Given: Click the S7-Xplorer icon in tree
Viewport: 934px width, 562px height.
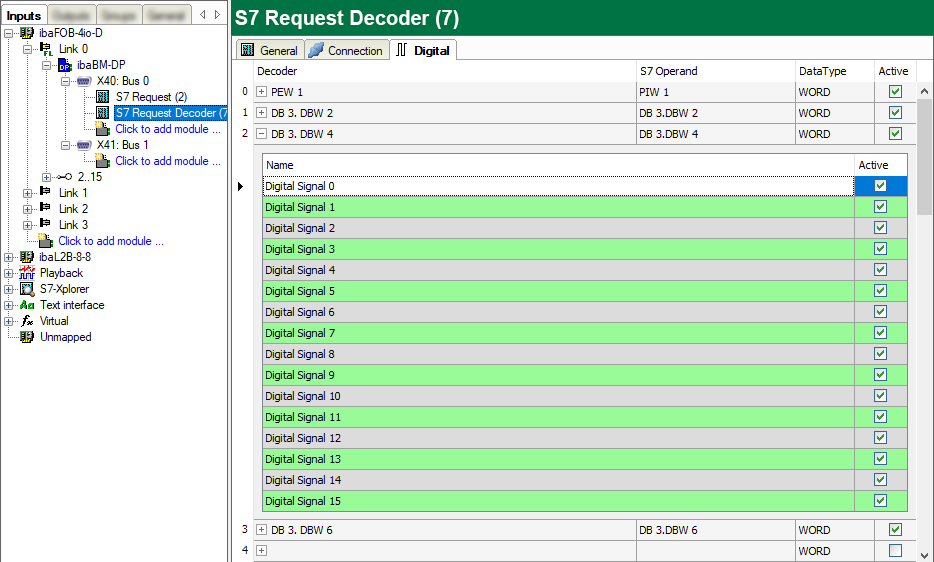Looking at the screenshot, I should [27, 289].
